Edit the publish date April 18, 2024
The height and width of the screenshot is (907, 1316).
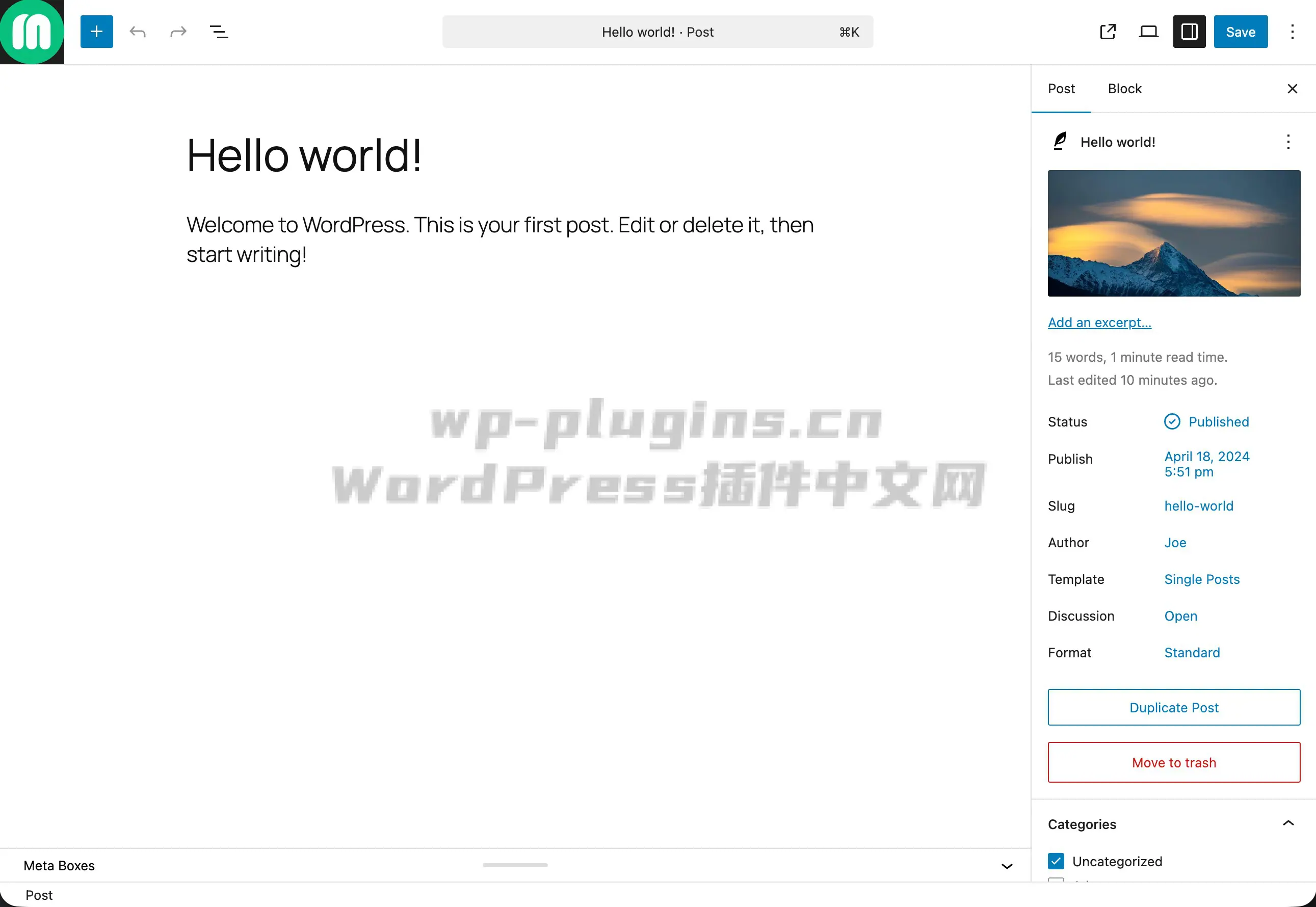point(1206,464)
